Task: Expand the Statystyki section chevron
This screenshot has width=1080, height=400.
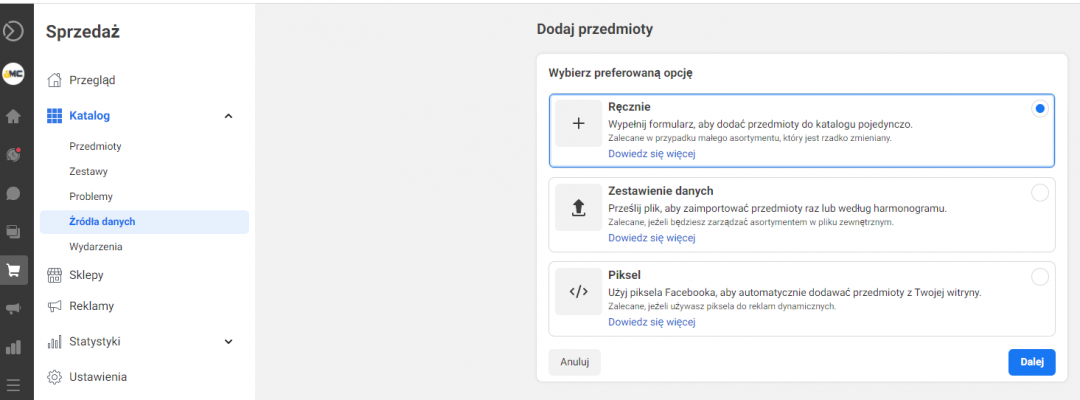Action: (228, 342)
